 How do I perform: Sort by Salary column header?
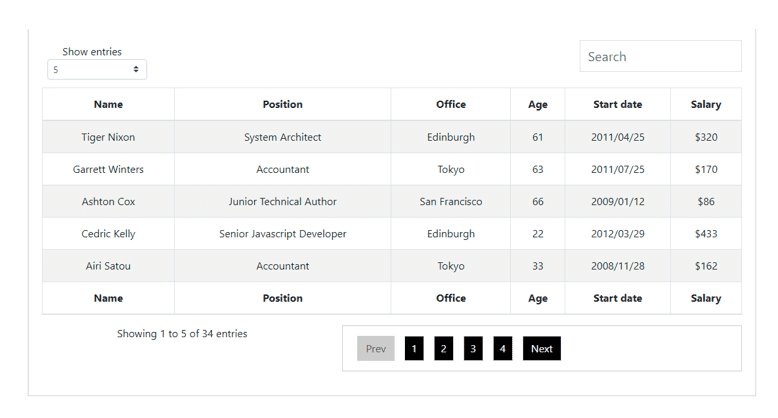click(705, 104)
